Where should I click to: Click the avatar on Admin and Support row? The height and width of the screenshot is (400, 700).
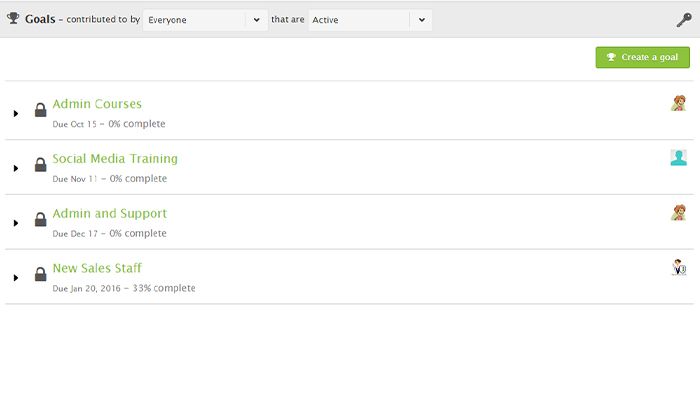pyautogui.click(x=679, y=212)
